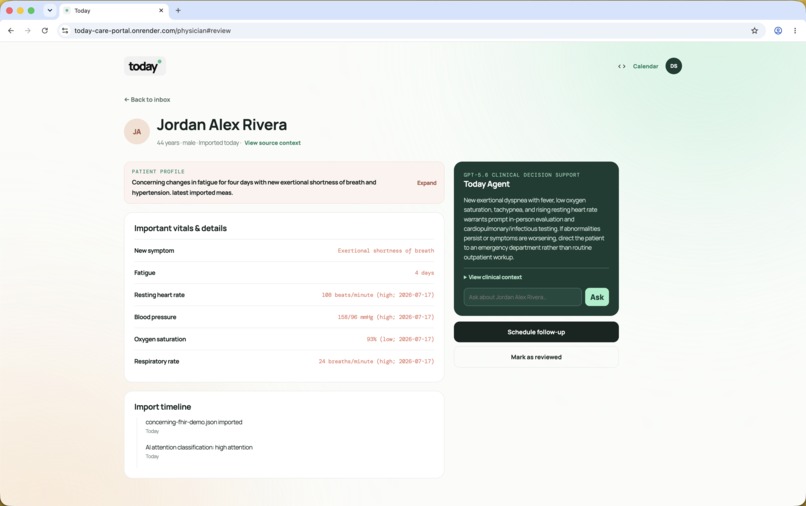The width and height of the screenshot is (806, 506).
Task: Click the Ask about Jordan Alex Rivera field
Action: [522, 297]
